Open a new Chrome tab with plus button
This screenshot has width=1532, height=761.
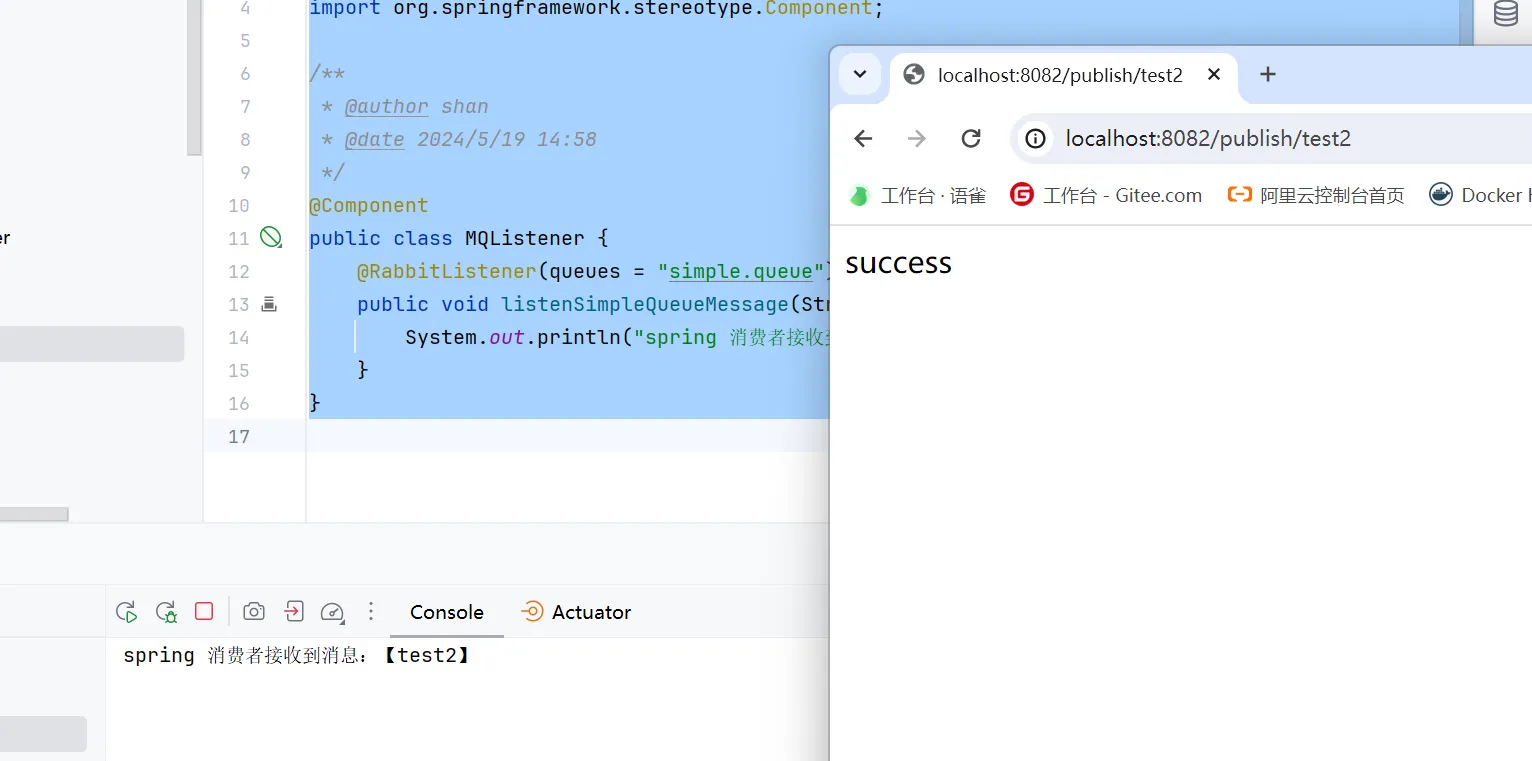tap(1267, 74)
